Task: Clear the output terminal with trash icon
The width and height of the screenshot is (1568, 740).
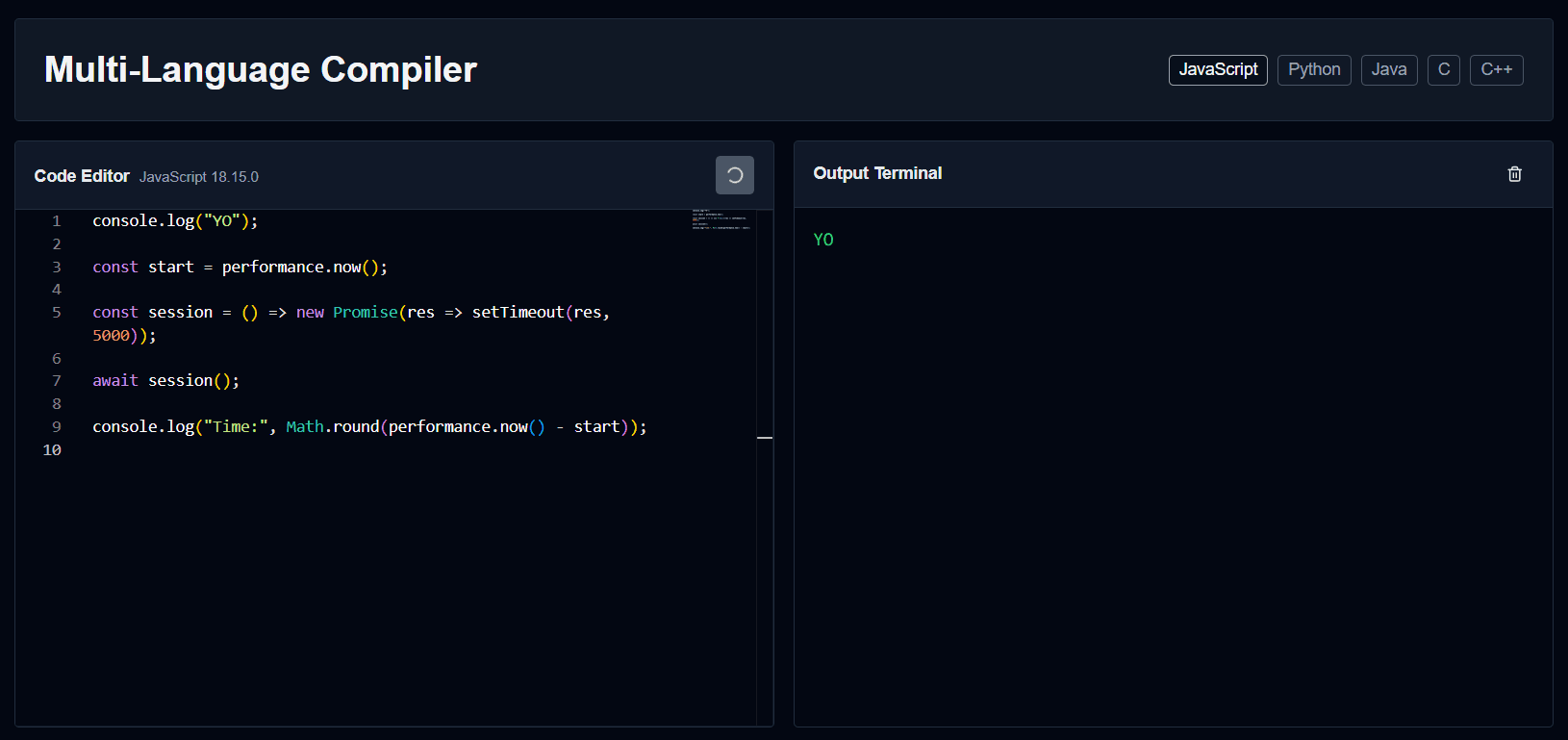Action: 1514,174
